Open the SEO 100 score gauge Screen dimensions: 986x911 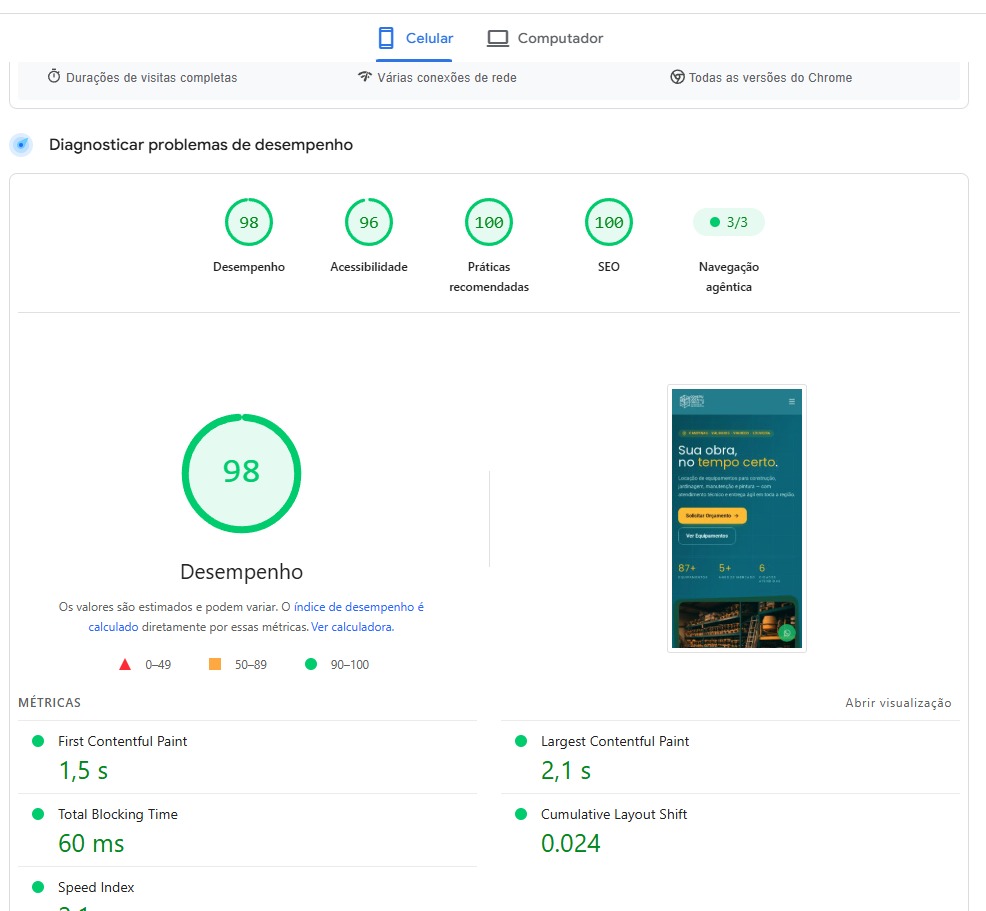609,222
